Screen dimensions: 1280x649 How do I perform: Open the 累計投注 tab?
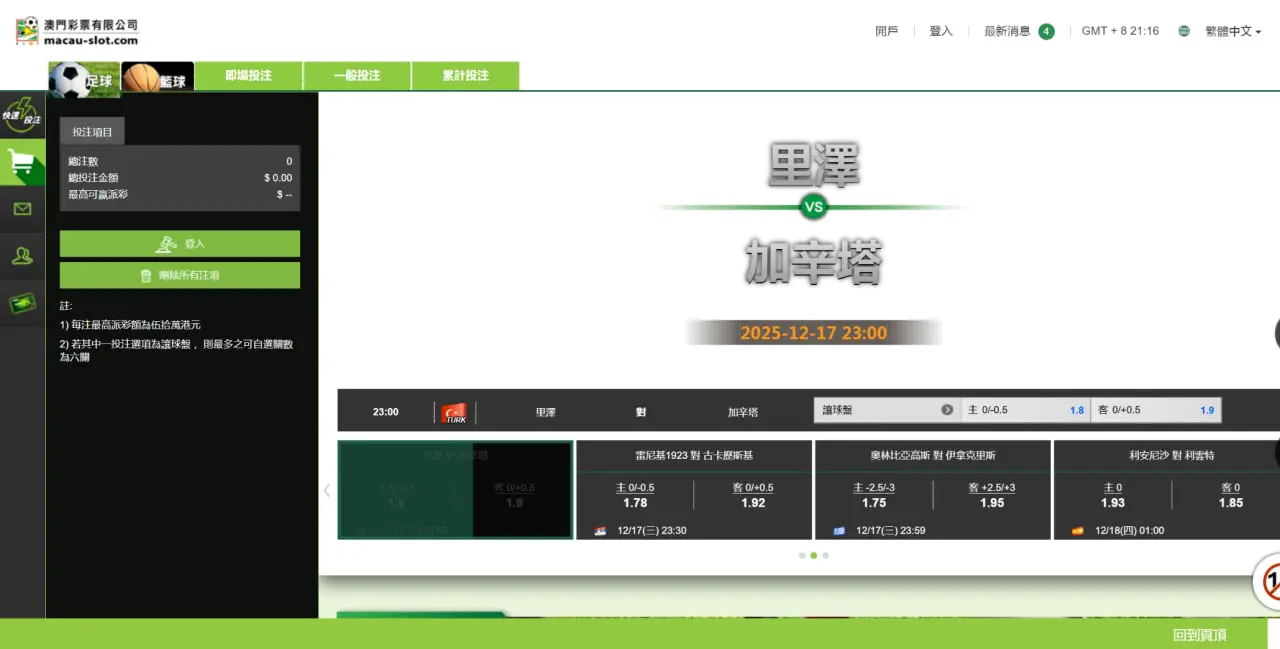pos(466,76)
